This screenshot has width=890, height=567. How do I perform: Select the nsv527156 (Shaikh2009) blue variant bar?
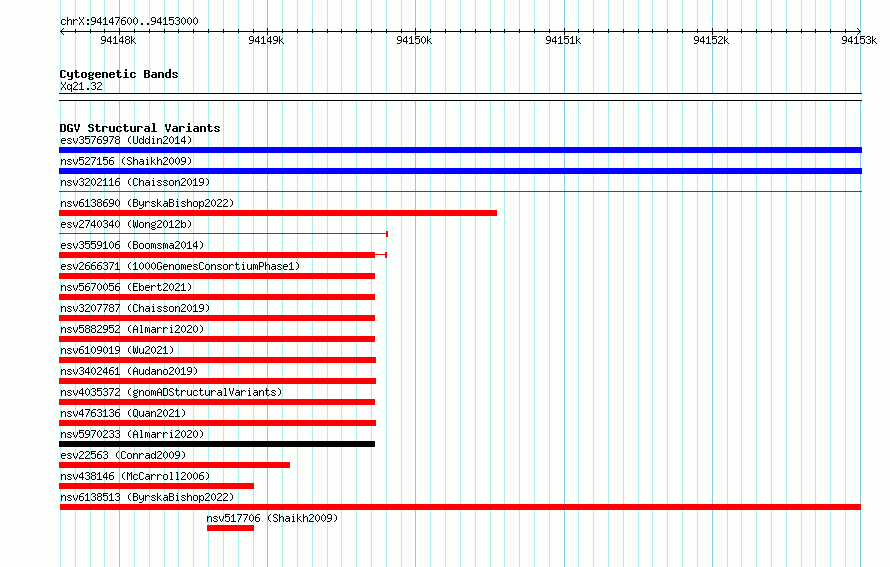460,171
